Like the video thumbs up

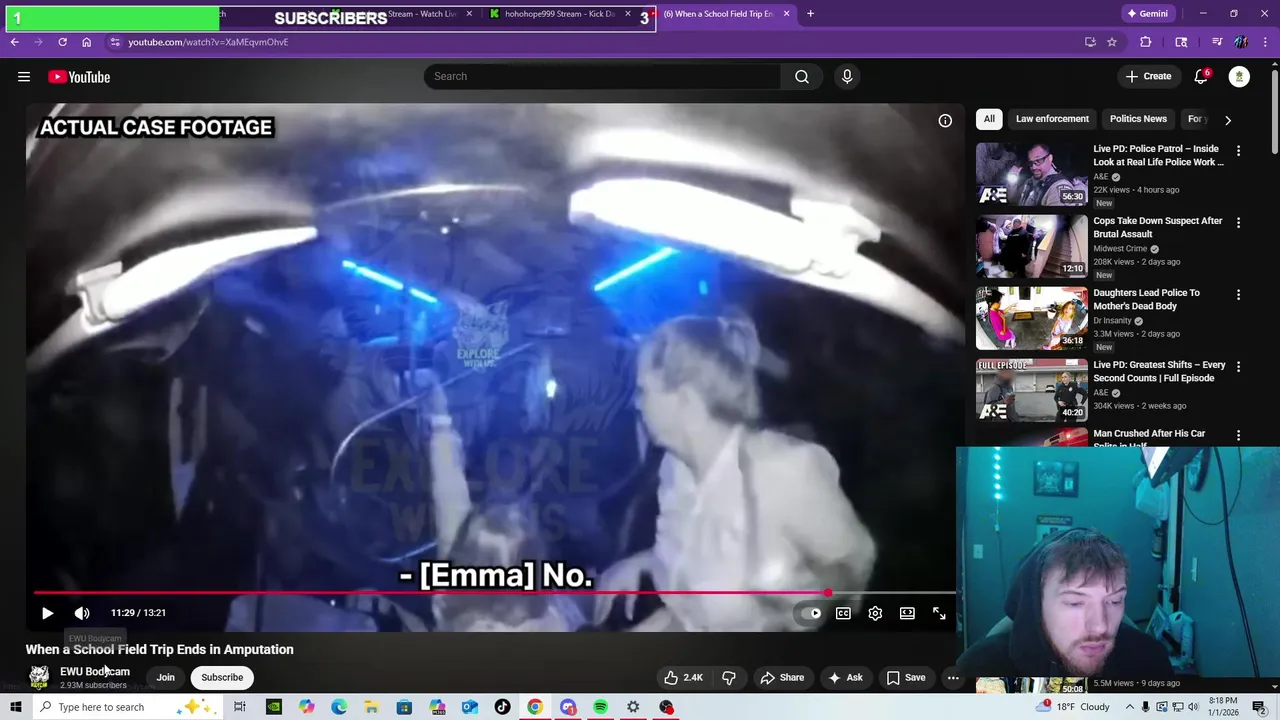click(683, 677)
